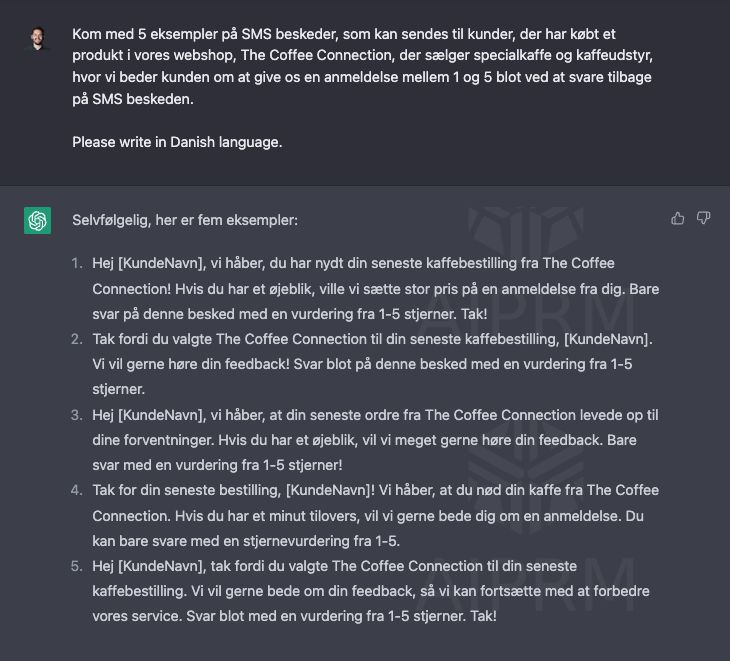This screenshot has height=661, width=730.
Task: Click the user prompt about SMS beskeder
Action: 367,66
